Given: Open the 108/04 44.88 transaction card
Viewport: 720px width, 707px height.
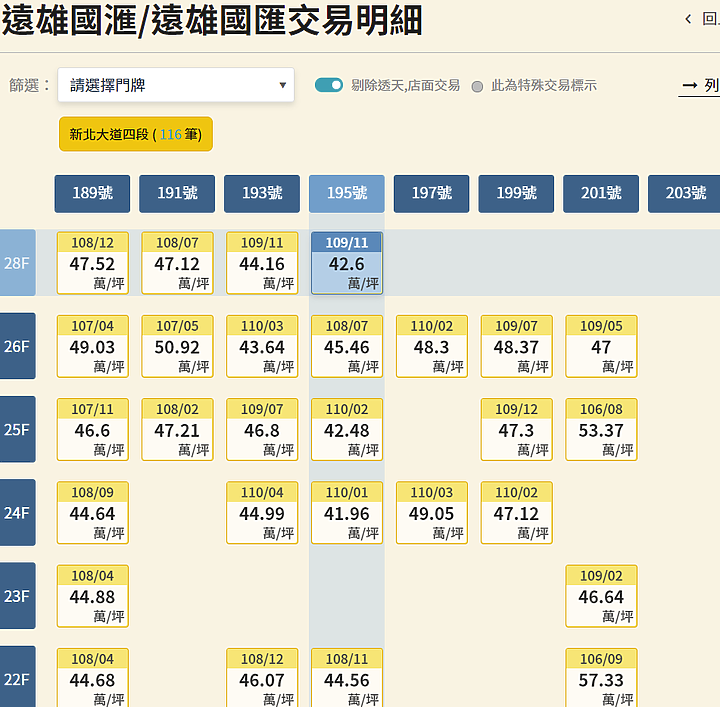Looking at the screenshot, I should click(x=93, y=596).
